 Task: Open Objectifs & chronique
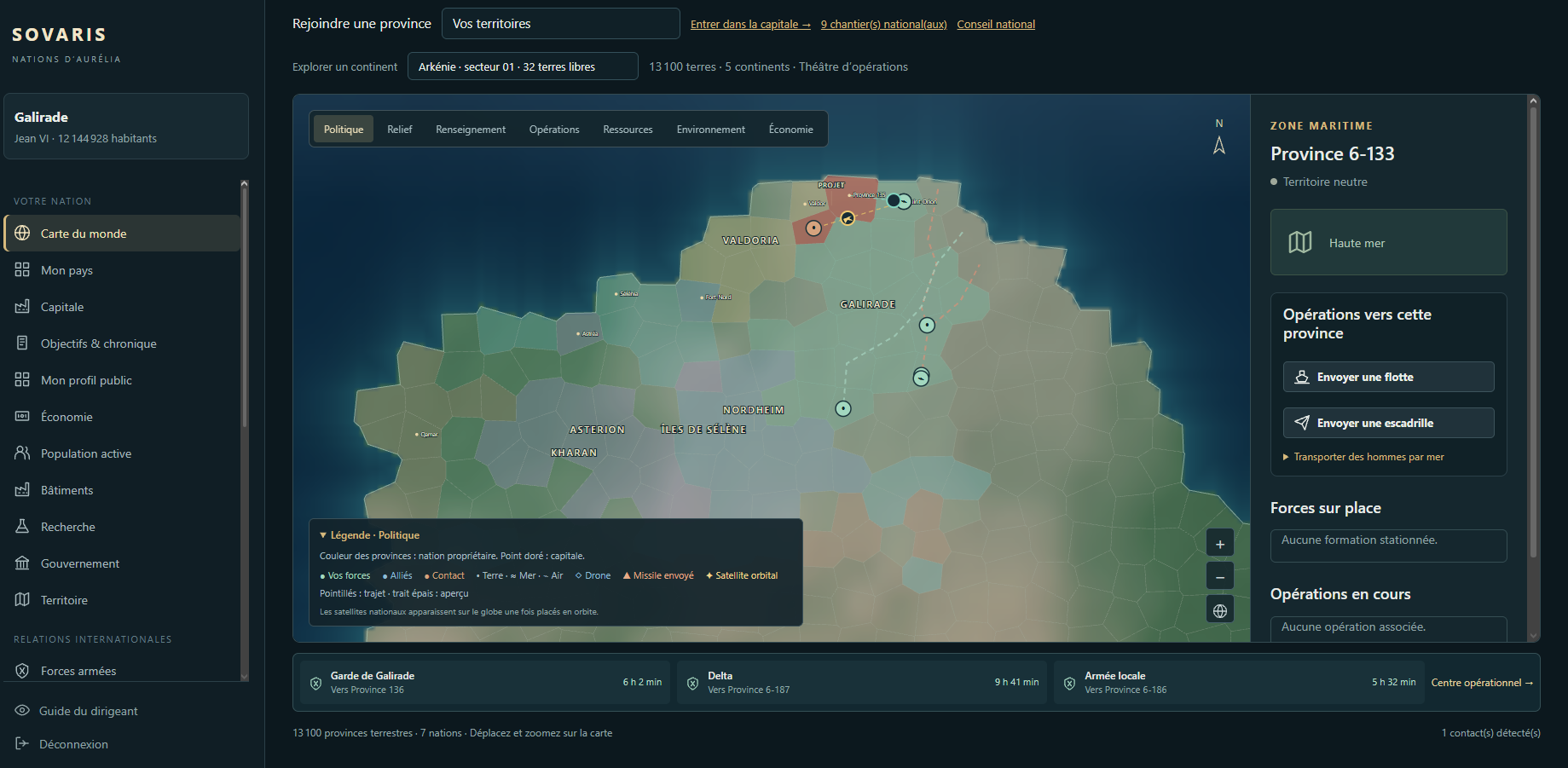click(x=122, y=344)
